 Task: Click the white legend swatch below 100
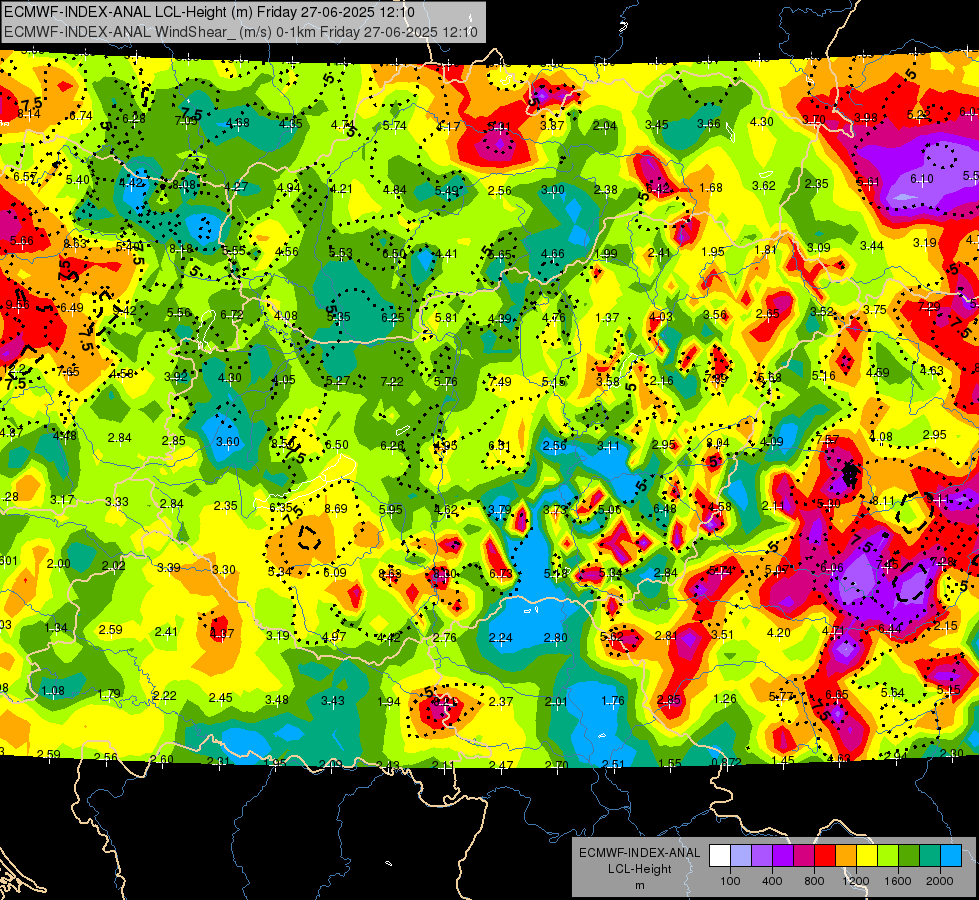click(x=720, y=856)
